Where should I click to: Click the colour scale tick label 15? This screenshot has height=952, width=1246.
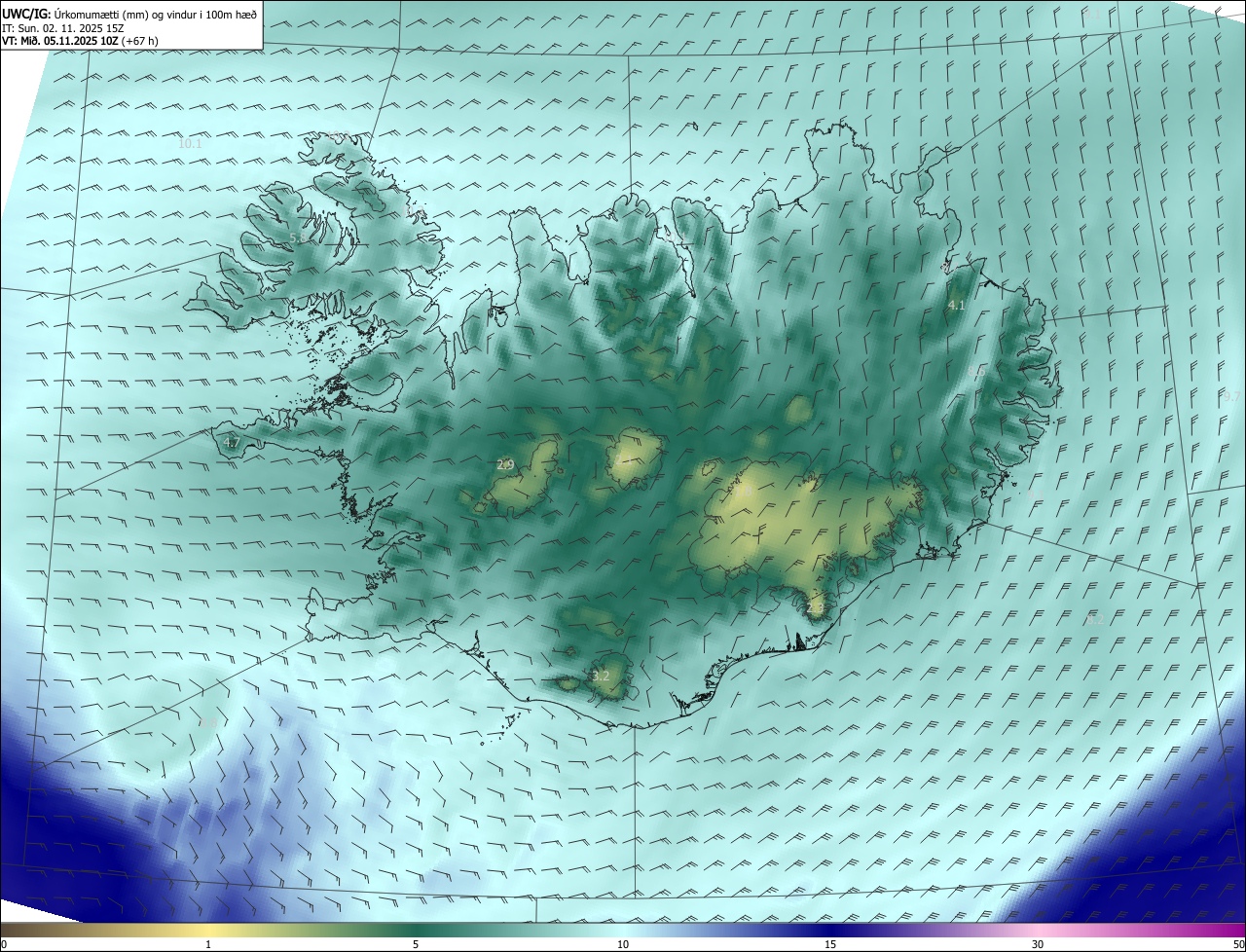[x=830, y=944]
